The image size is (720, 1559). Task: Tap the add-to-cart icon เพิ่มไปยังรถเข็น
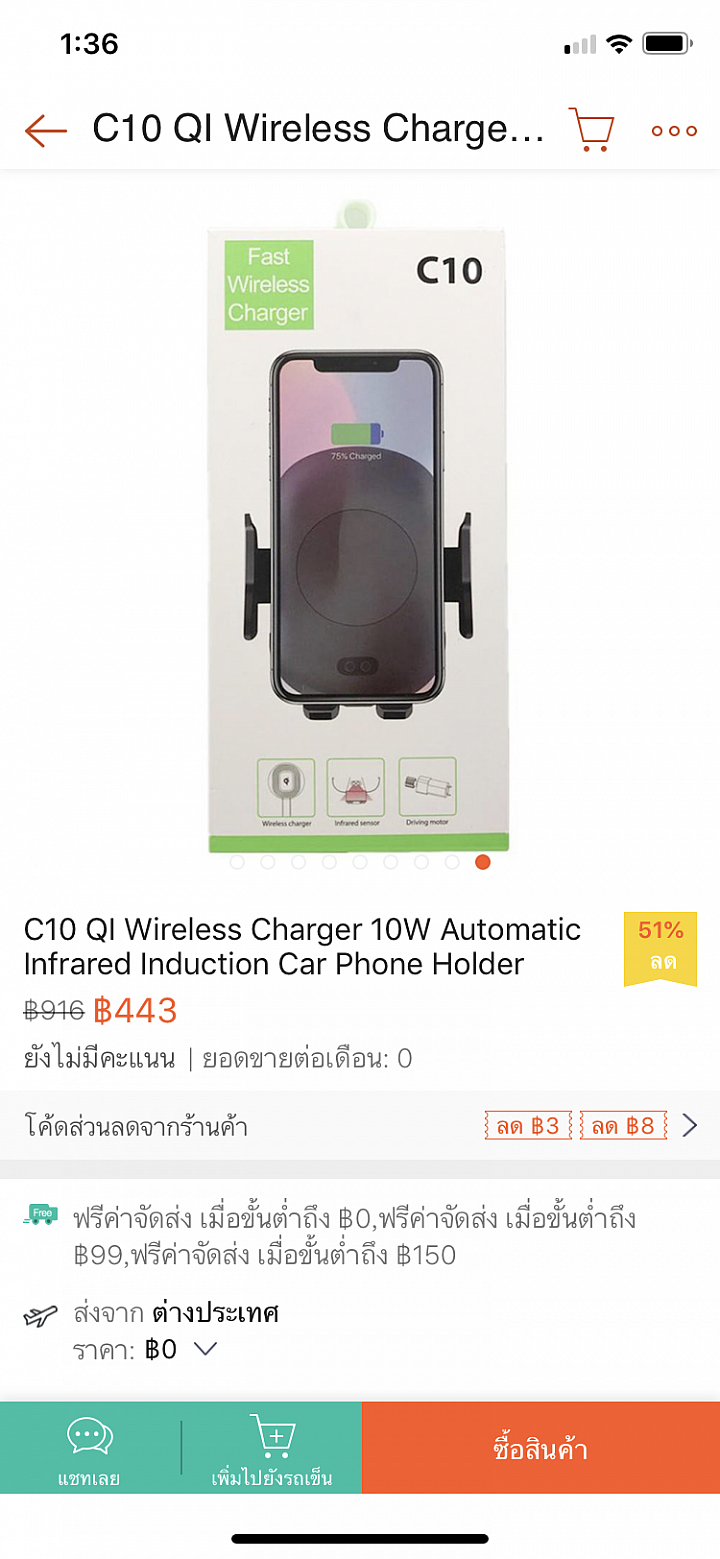click(x=272, y=1437)
